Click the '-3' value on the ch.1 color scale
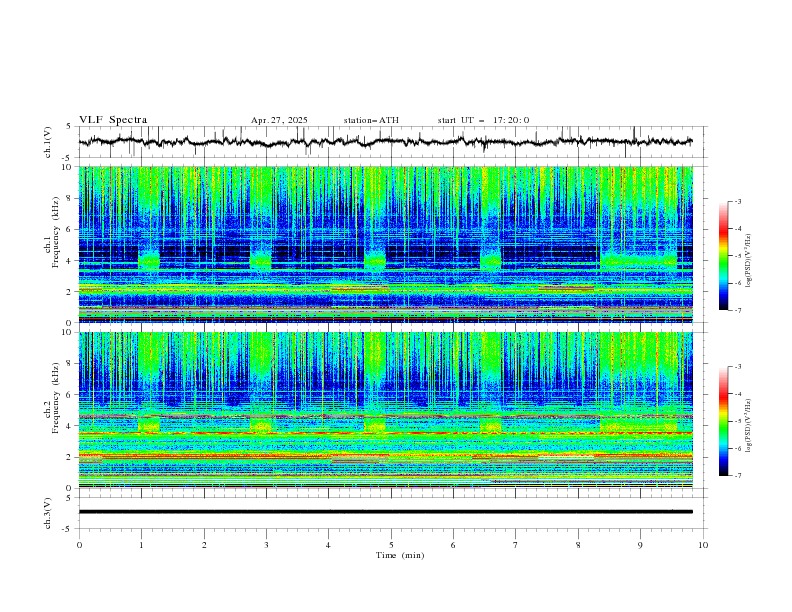This screenshot has height=612, width=792. (737, 202)
